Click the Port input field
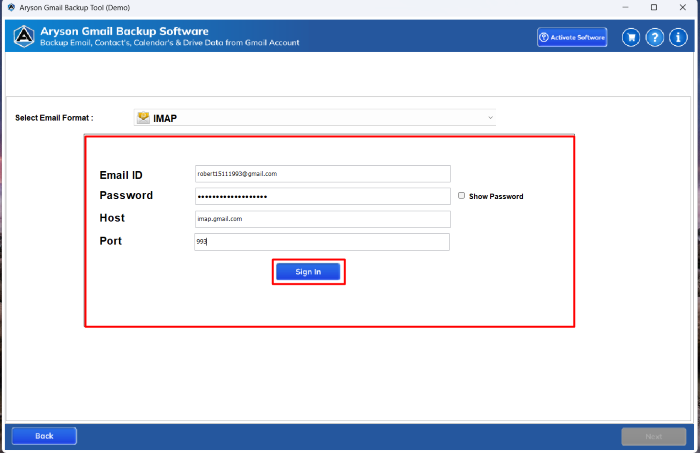The image size is (700, 453). point(322,242)
